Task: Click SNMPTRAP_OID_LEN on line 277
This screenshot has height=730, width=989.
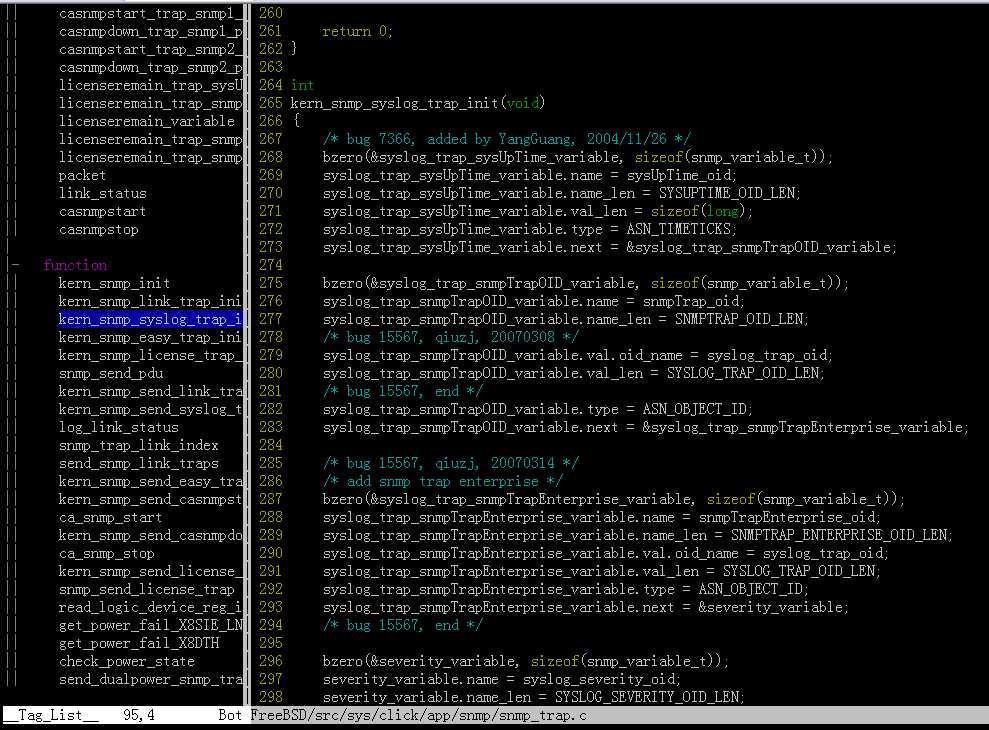Action: tap(739, 319)
